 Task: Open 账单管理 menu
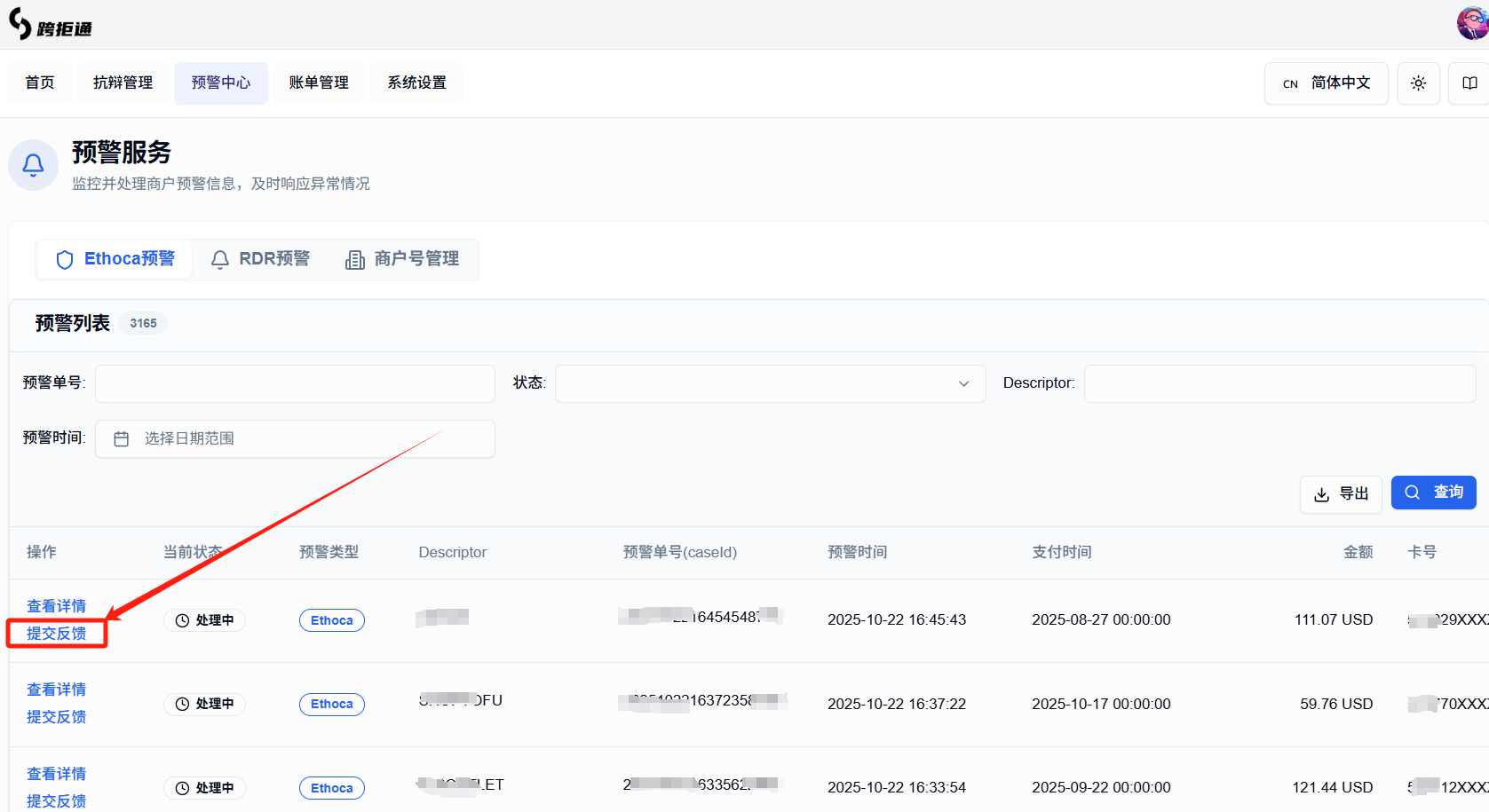pos(319,83)
